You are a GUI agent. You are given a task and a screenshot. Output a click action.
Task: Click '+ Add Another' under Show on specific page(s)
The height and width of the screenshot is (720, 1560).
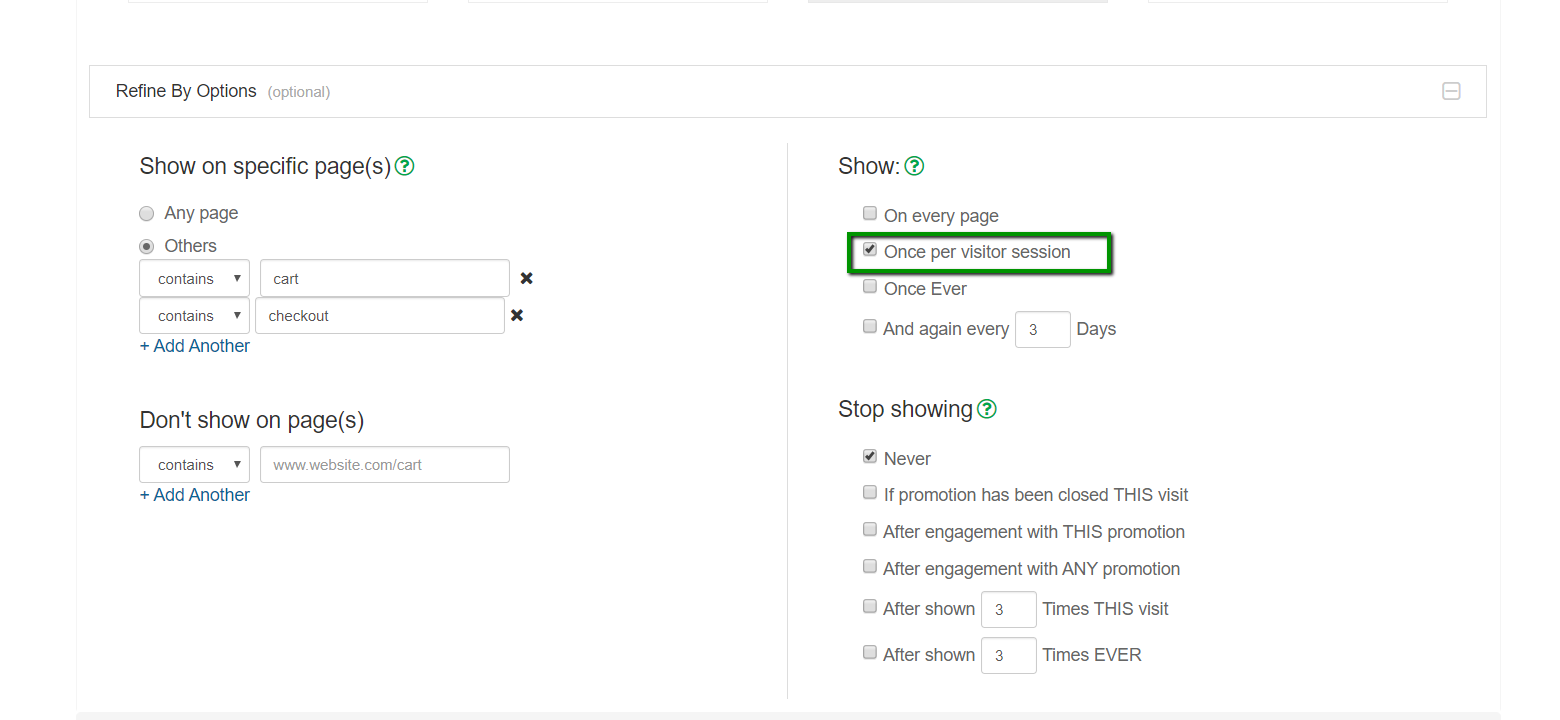tap(195, 346)
